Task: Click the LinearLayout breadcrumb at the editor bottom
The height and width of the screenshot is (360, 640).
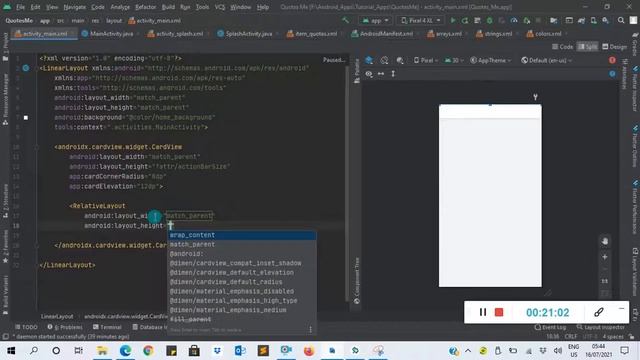Action: [x=57, y=316]
